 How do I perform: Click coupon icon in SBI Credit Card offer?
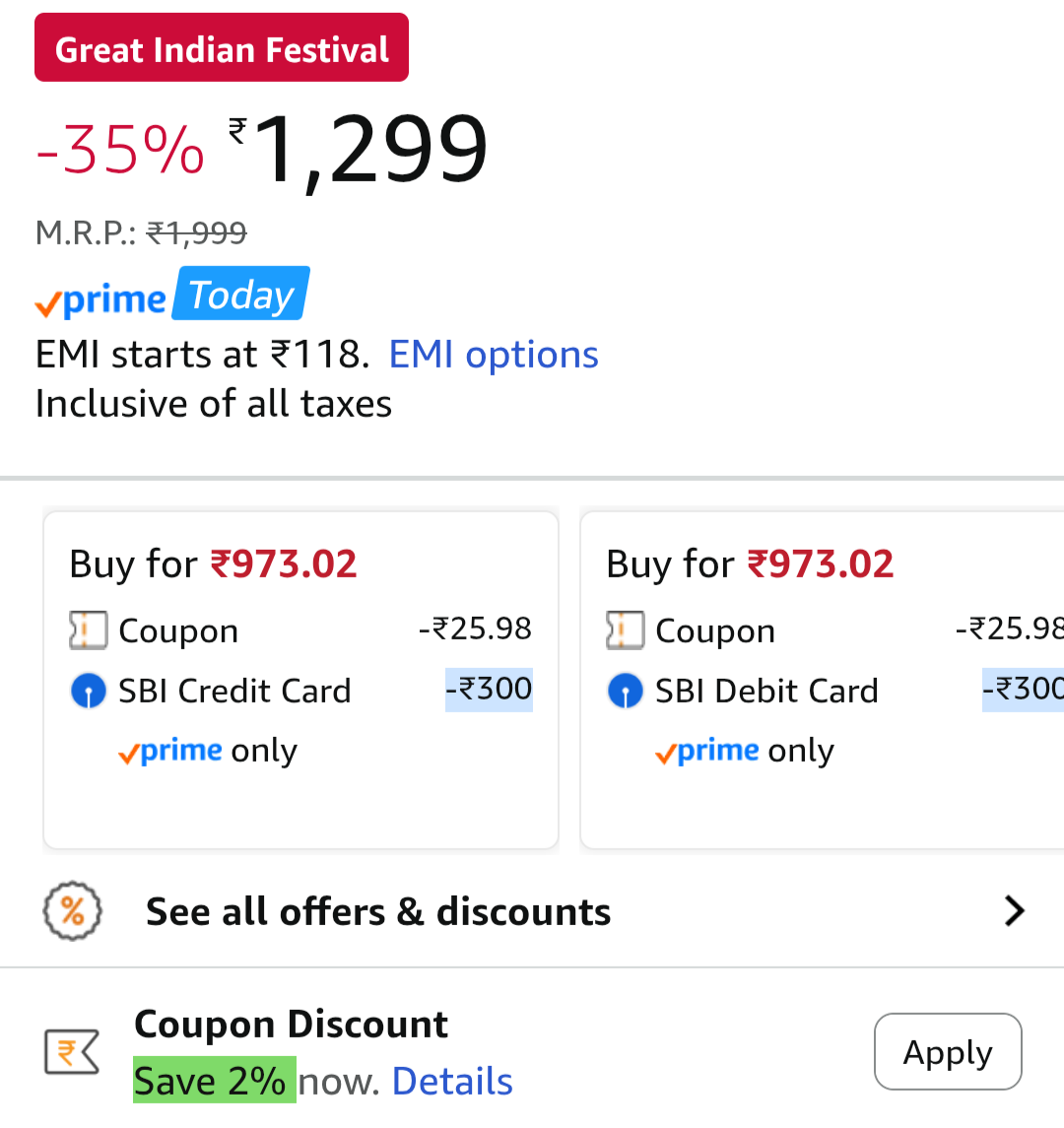(x=88, y=630)
